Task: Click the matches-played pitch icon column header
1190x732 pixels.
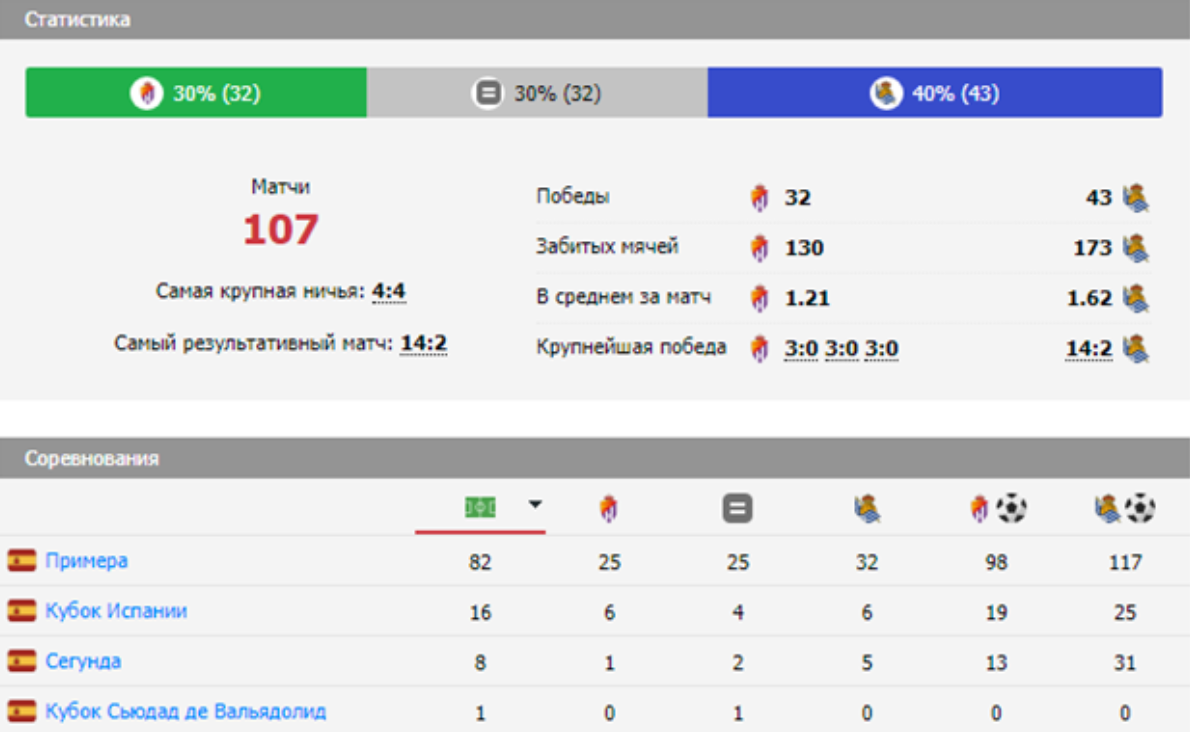Action: (x=480, y=508)
